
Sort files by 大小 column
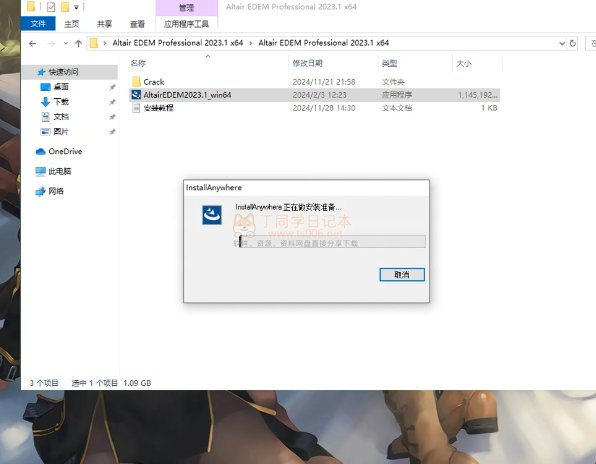pos(463,63)
